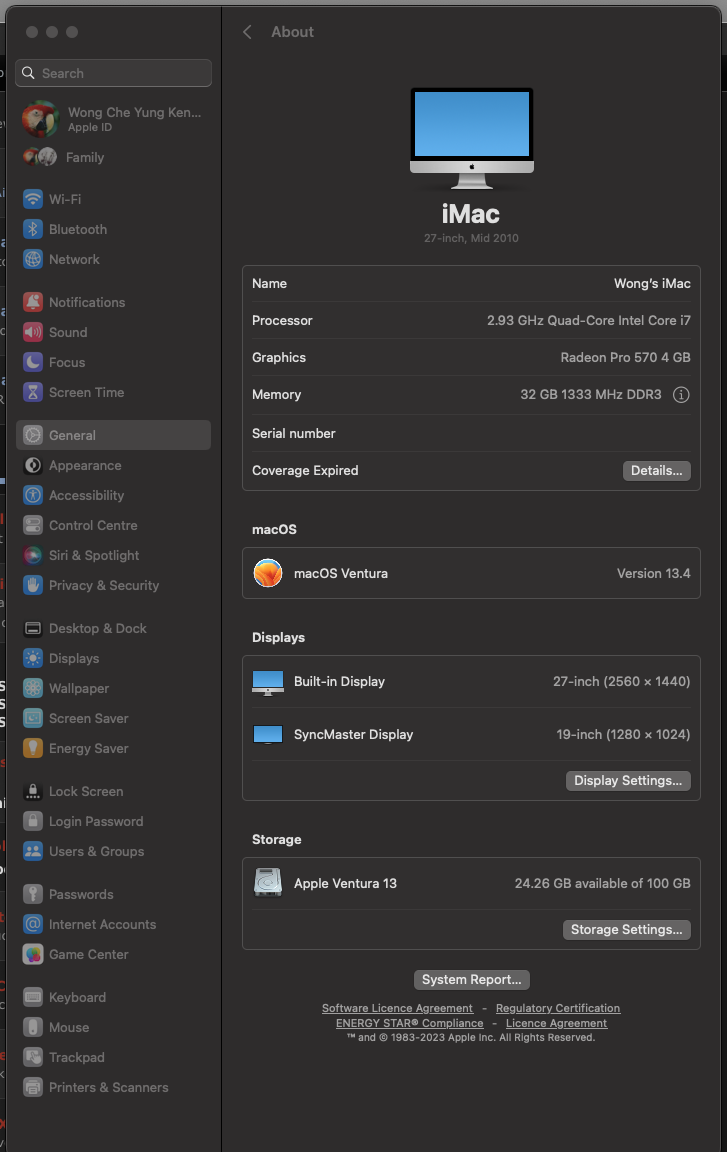Screen dimensions: 727x1152
Task: Open Privacy & Security hand icon
Action: coord(32,586)
